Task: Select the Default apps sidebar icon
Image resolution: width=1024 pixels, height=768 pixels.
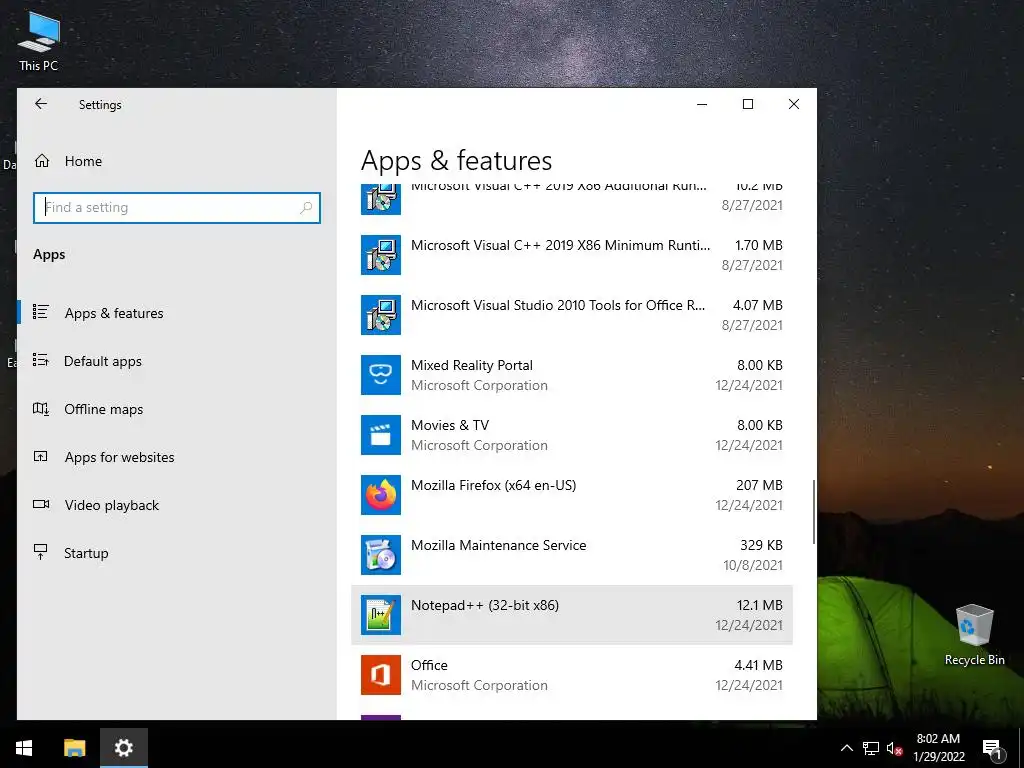Action: click(40, 360)
